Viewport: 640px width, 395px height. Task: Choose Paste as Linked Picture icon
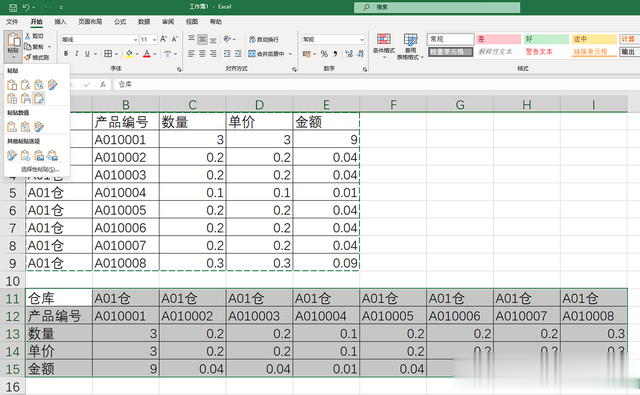point(52,155)
